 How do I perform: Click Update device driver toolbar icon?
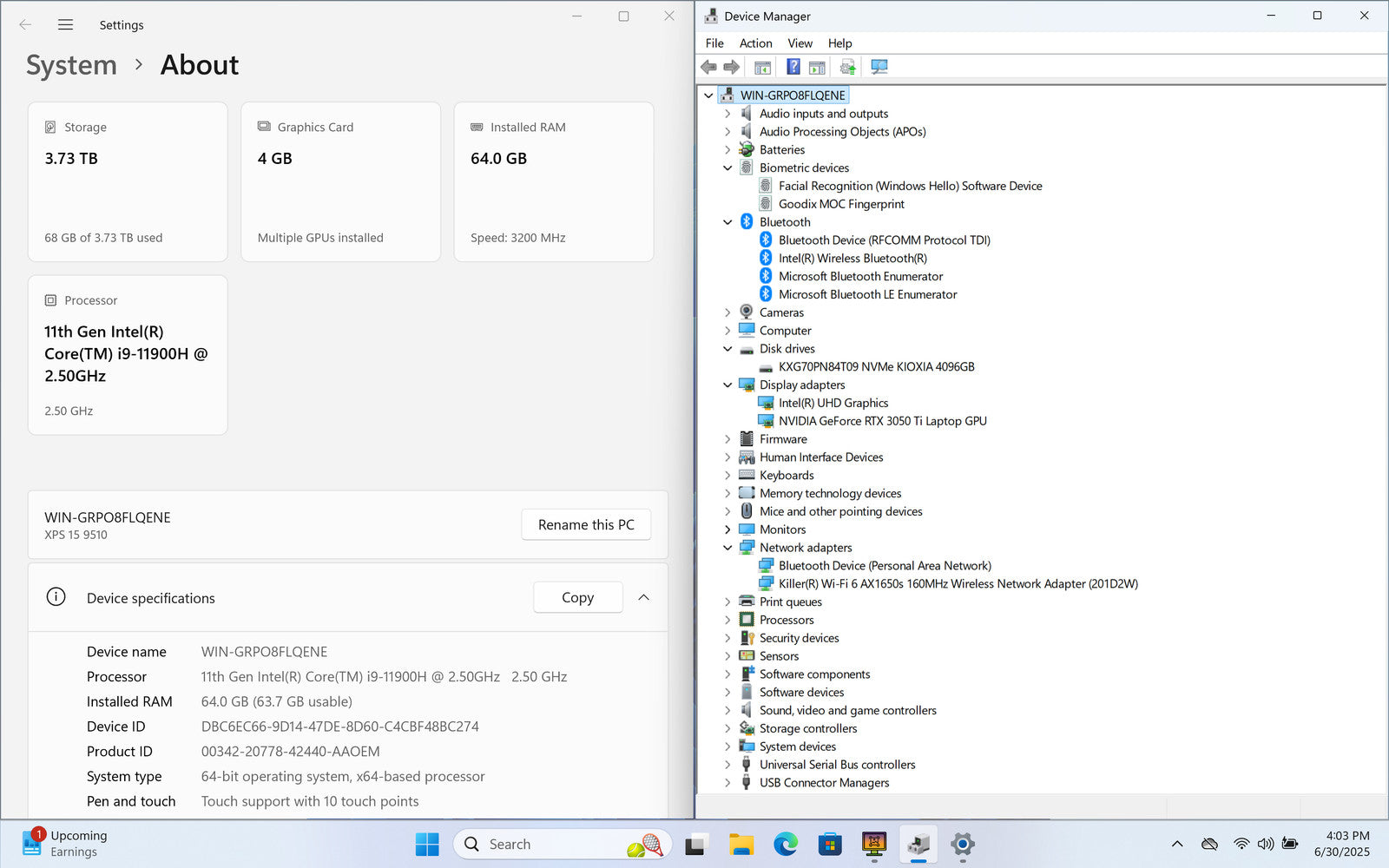click(x=847, y=67)
